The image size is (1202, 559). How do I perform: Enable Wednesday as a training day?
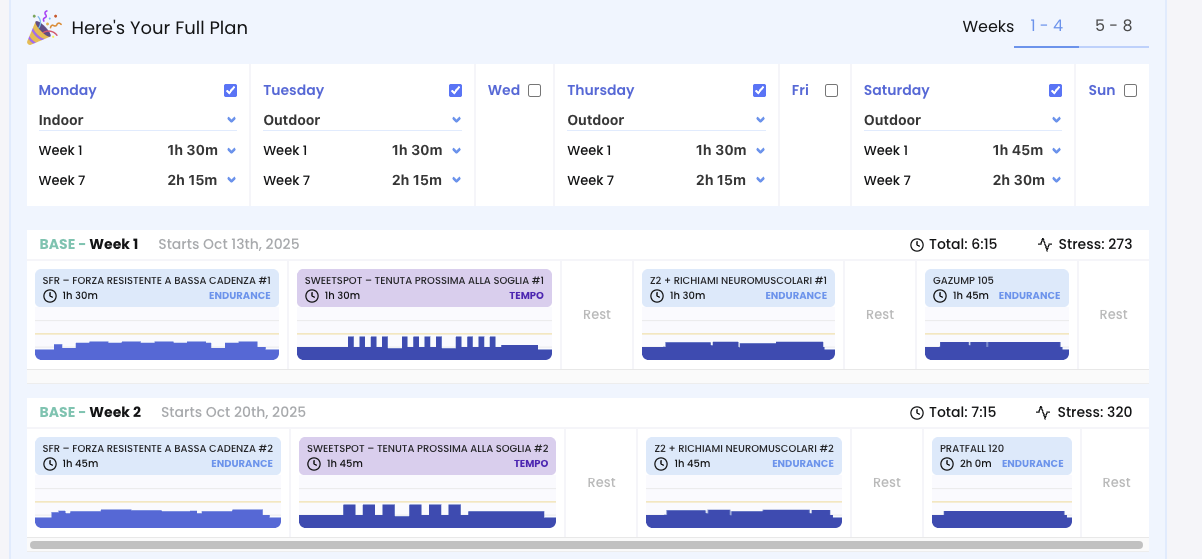[x=534, y=90]
